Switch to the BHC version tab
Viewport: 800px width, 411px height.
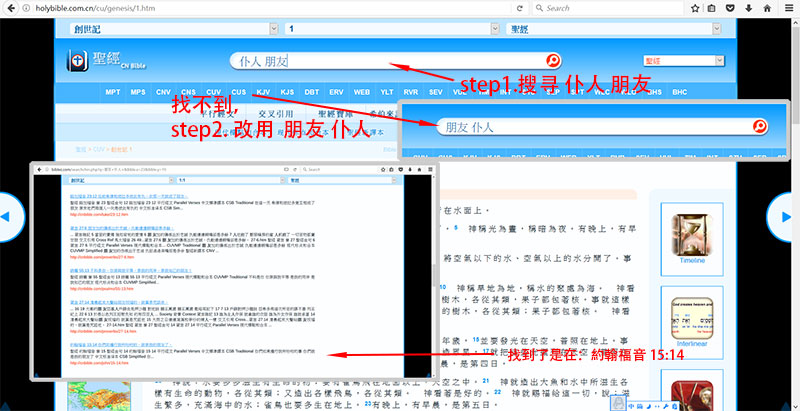(680, 92)
